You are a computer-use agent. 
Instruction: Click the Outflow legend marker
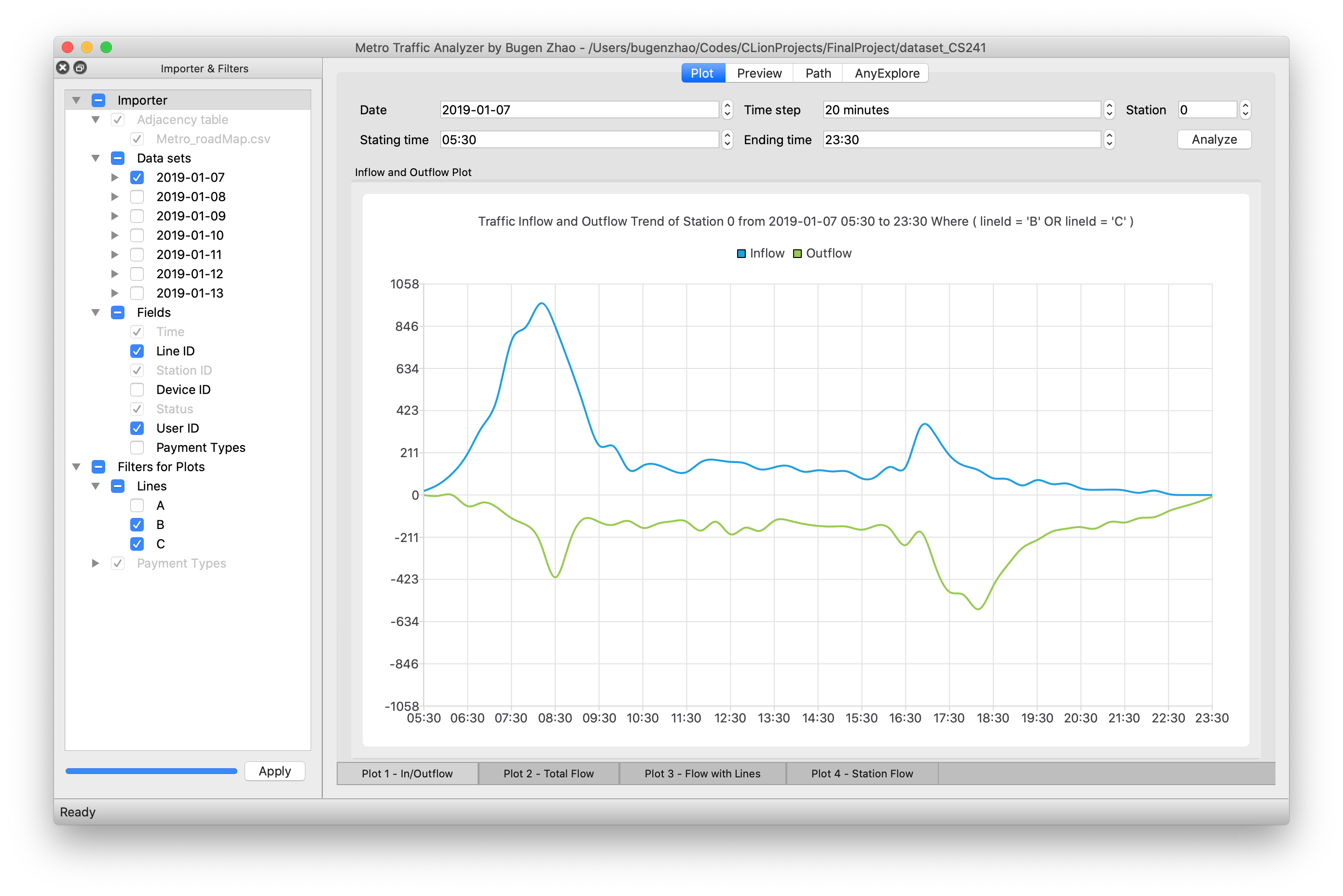(797, 254)
